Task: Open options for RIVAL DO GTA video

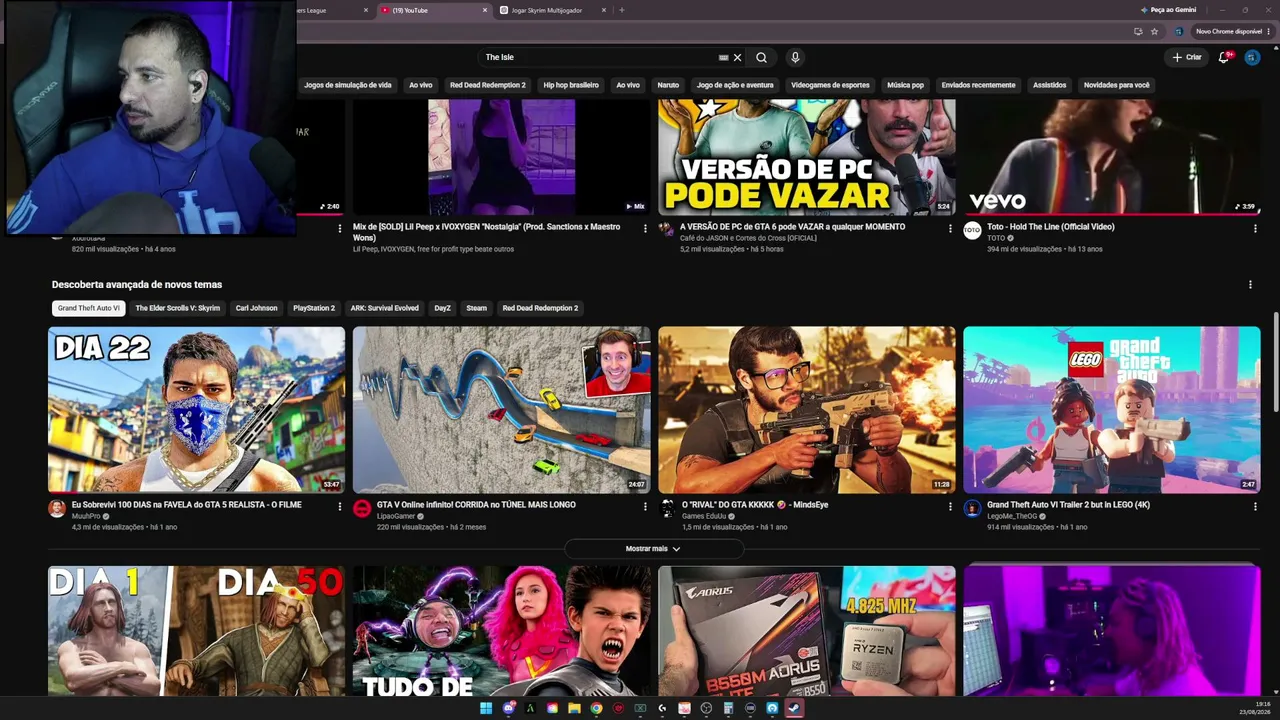Action: [950, 507]
